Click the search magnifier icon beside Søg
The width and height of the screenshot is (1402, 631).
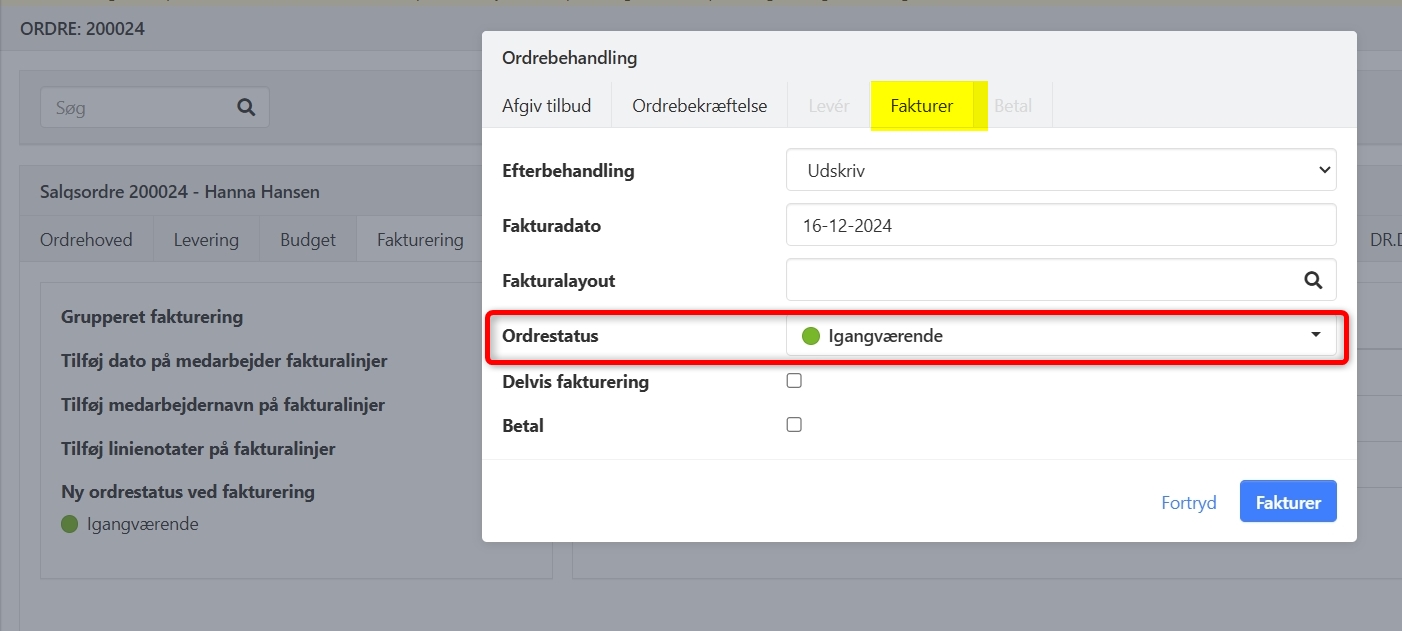coord(246,108)
